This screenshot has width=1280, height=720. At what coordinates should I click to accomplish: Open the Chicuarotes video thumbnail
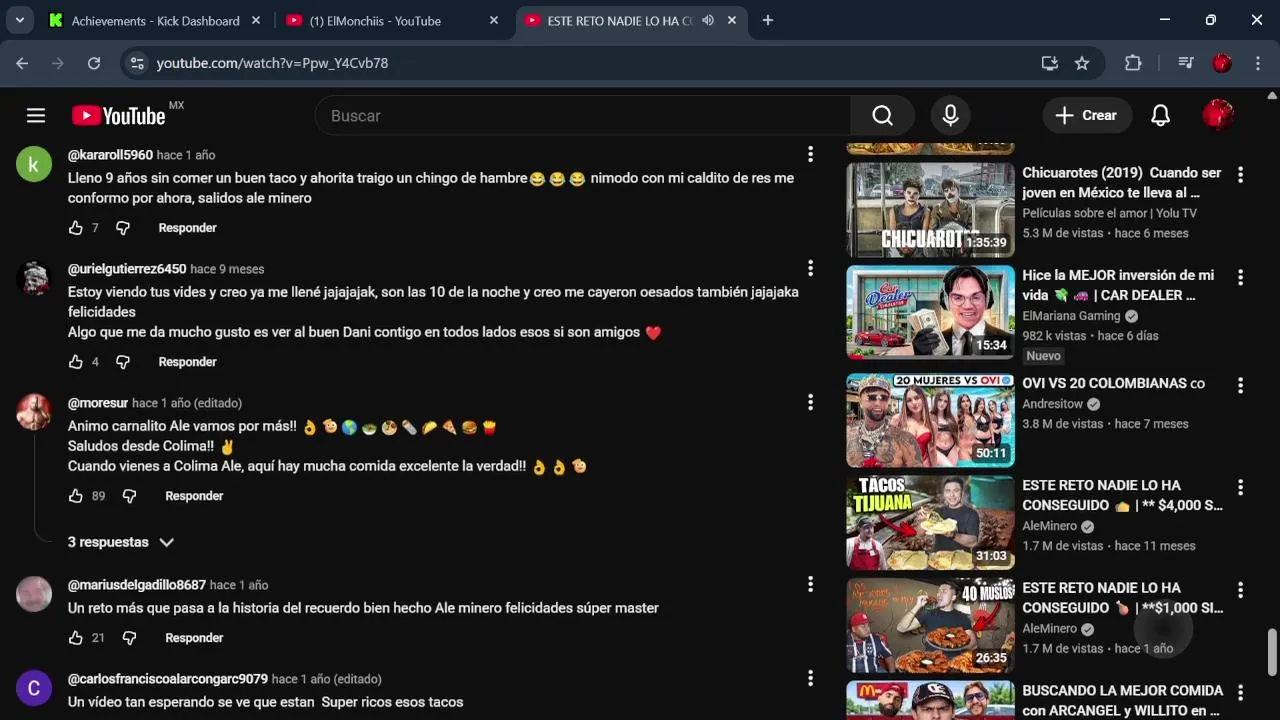coord(930,210)
